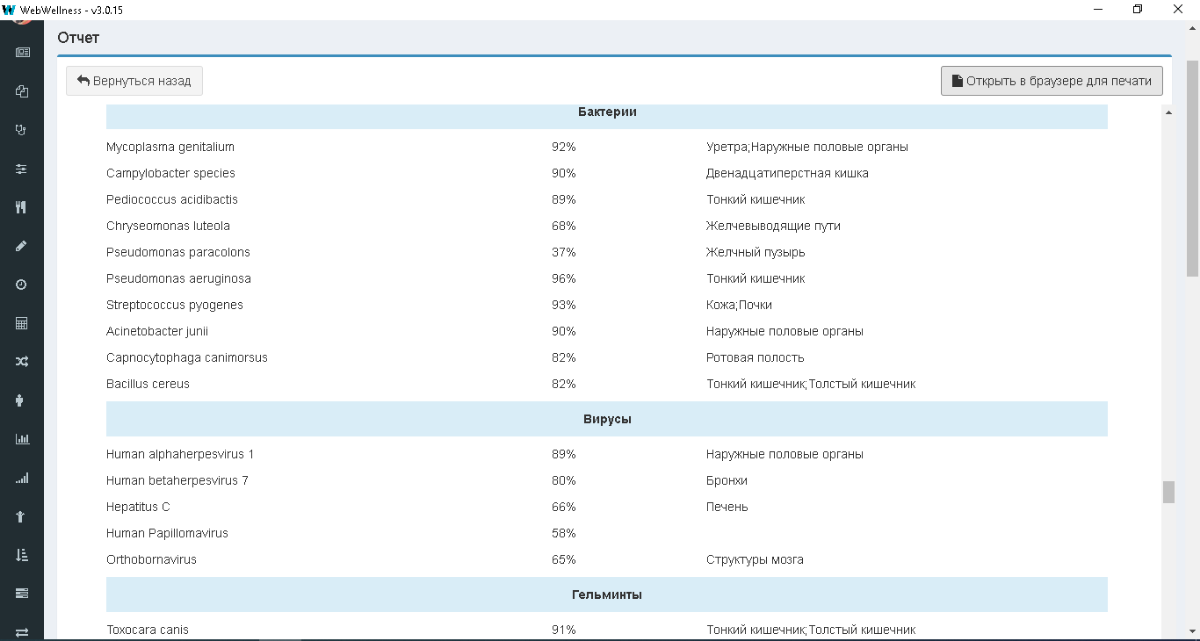Viewport: 1200px width, 641px height.
Task: Click Bacillus cereus entry
Action: [148, 384]
